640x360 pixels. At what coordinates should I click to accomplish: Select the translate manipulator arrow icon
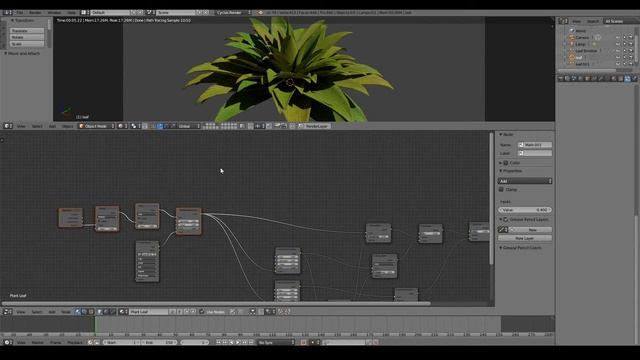click(x=160, y=126)
